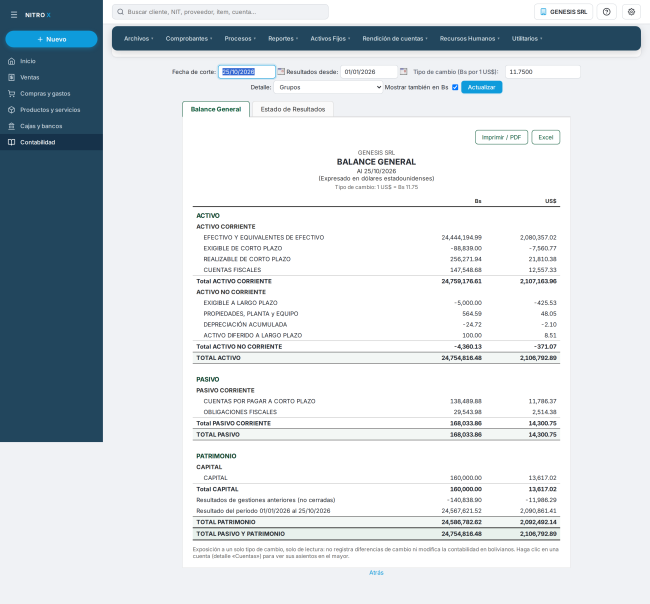Open Cajas y bancos in sidebar
Screen dimensions: 650x604
[51, 126]
